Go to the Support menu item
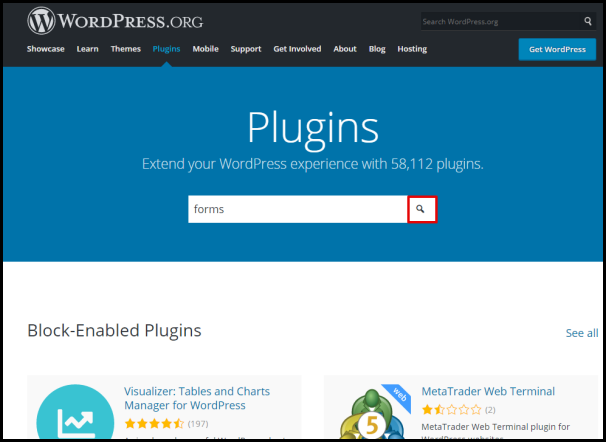 point(246,49)
